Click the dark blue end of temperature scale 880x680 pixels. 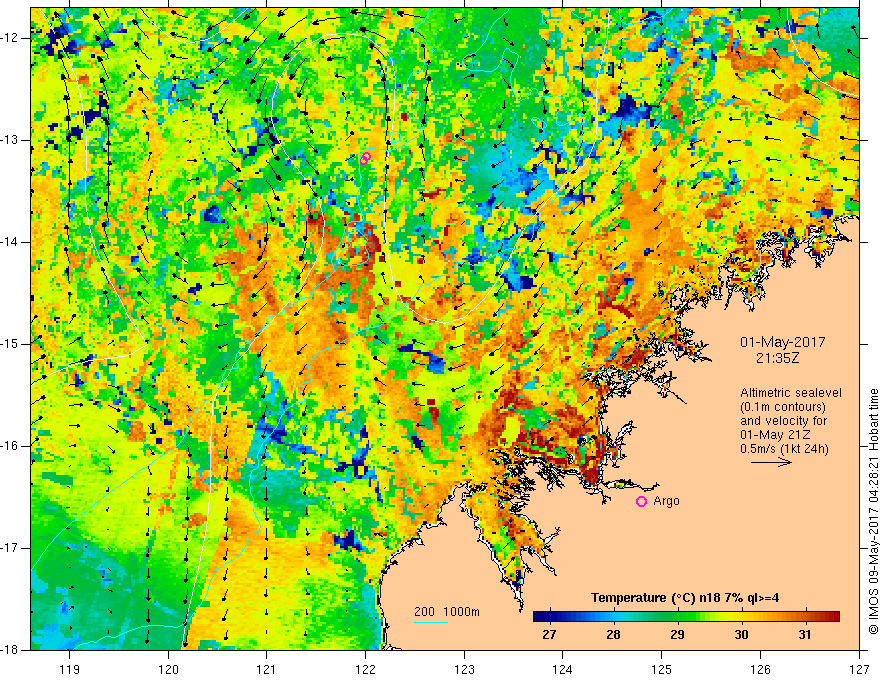pyautogui.click(x=540, y=616)
